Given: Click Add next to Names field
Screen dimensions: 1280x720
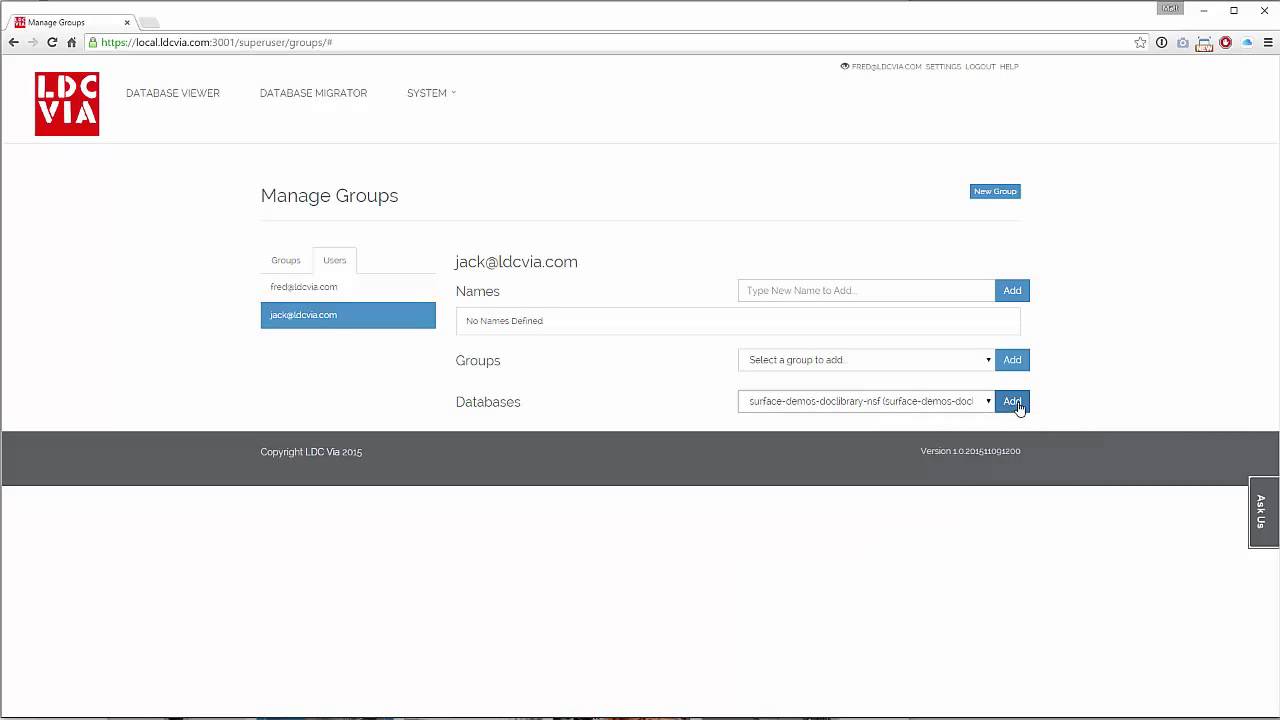Looking at the screenshot, I should tap(1012, 290).
